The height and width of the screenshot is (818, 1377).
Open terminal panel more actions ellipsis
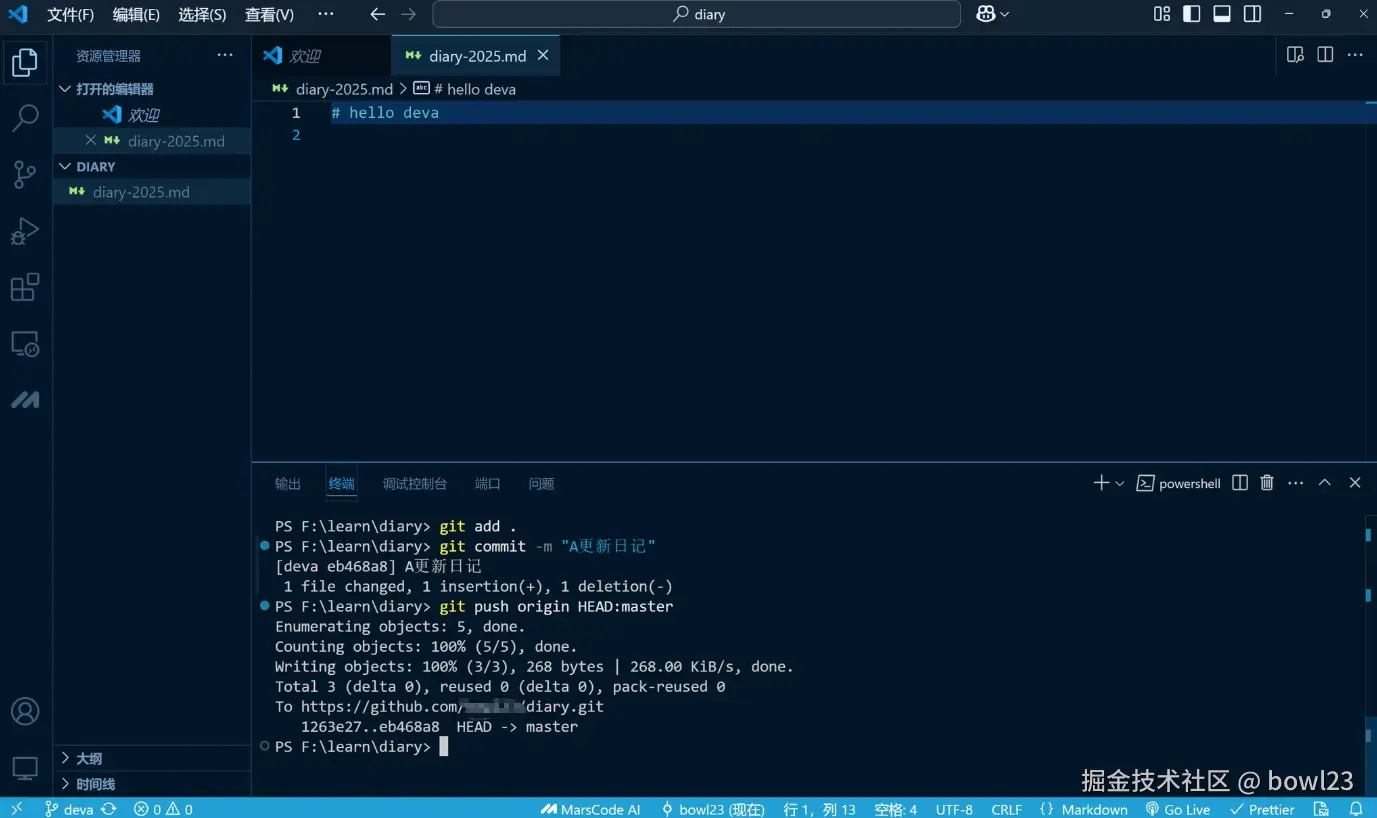(x=1296, y=483)
